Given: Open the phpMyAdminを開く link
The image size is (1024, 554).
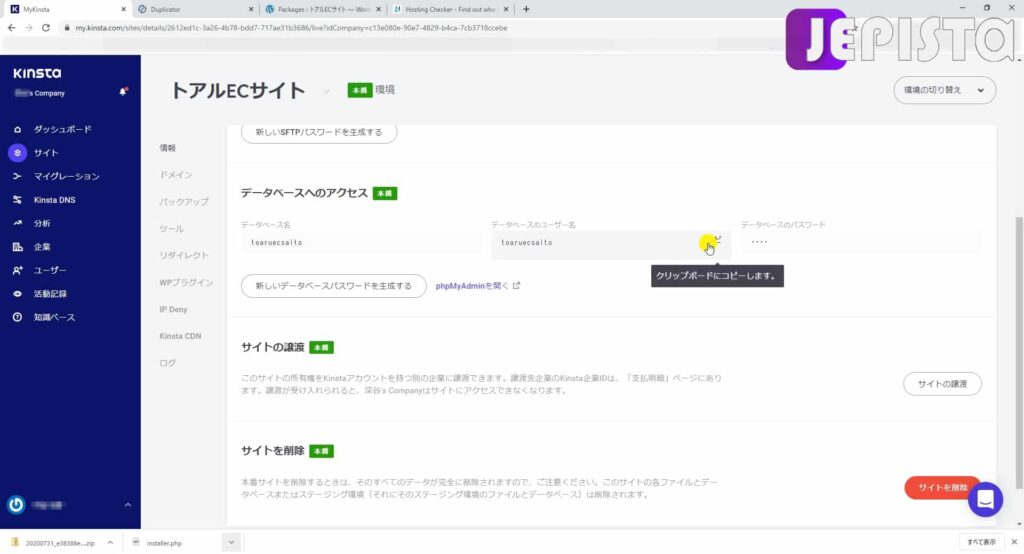Looking at the screenshot, I should tap(472, 286).
